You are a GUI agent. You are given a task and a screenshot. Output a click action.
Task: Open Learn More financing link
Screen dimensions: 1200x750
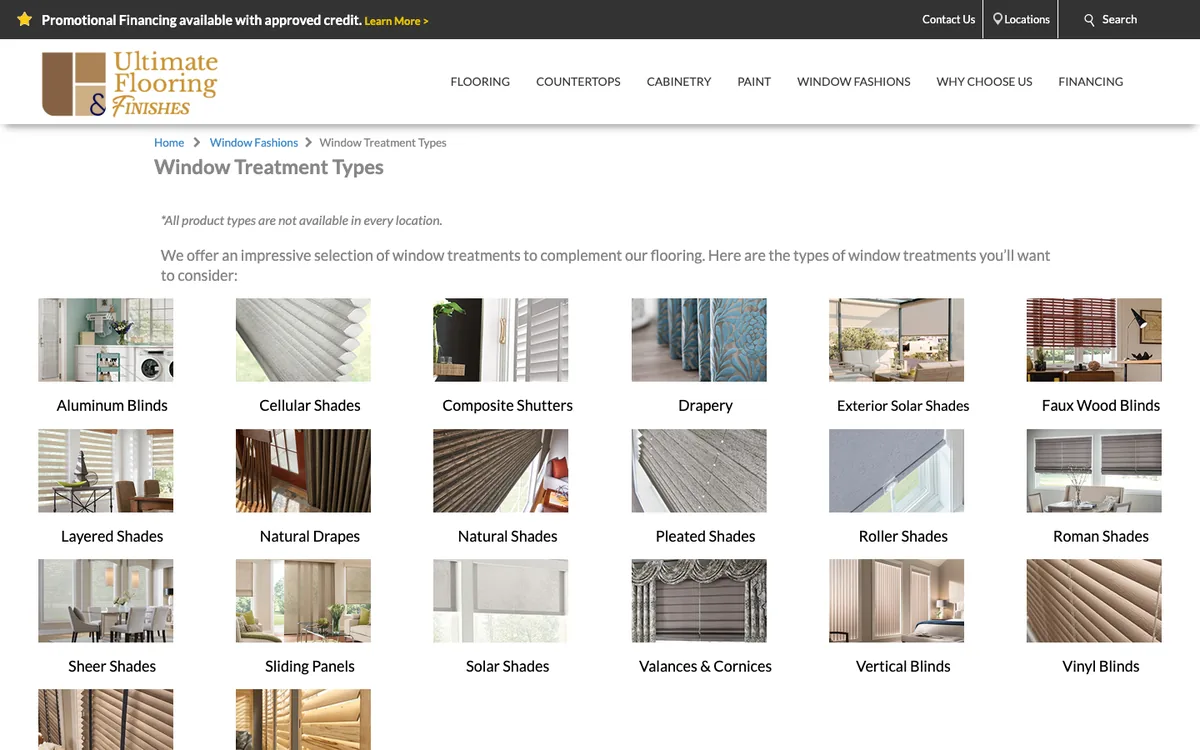(x=396, y=21)
